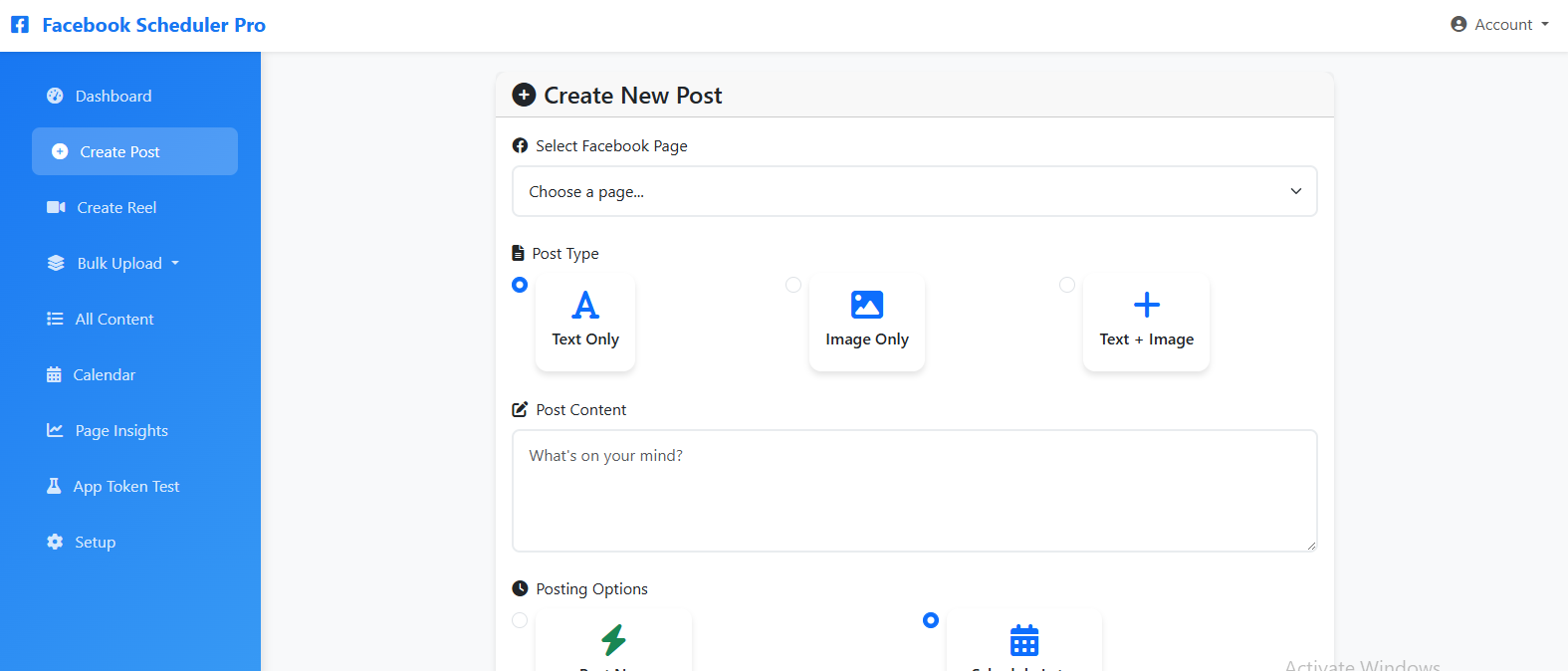Click the document icon beside Post Type
This screenshot has height=671, width=1568.
(x=518, y=253)
